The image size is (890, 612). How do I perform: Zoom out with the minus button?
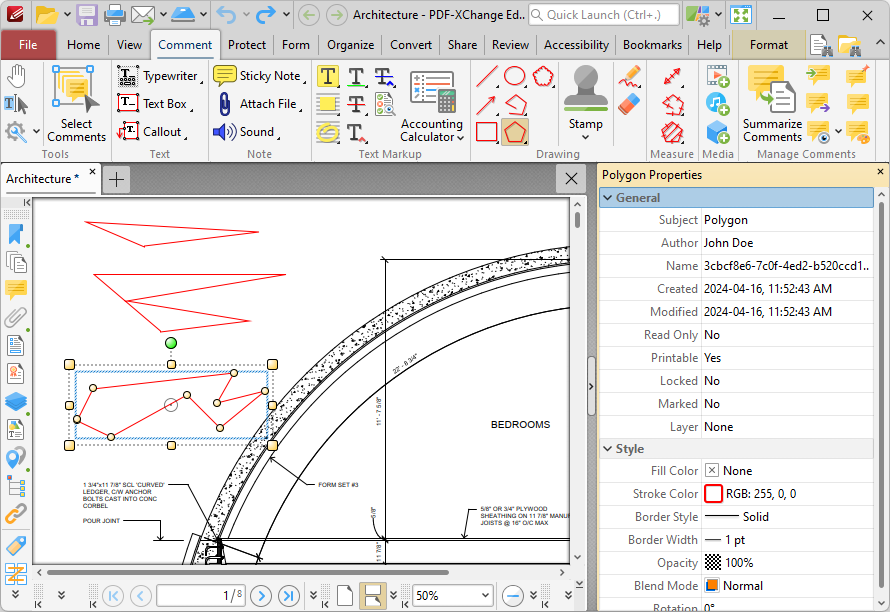click(x=513, y=596)
